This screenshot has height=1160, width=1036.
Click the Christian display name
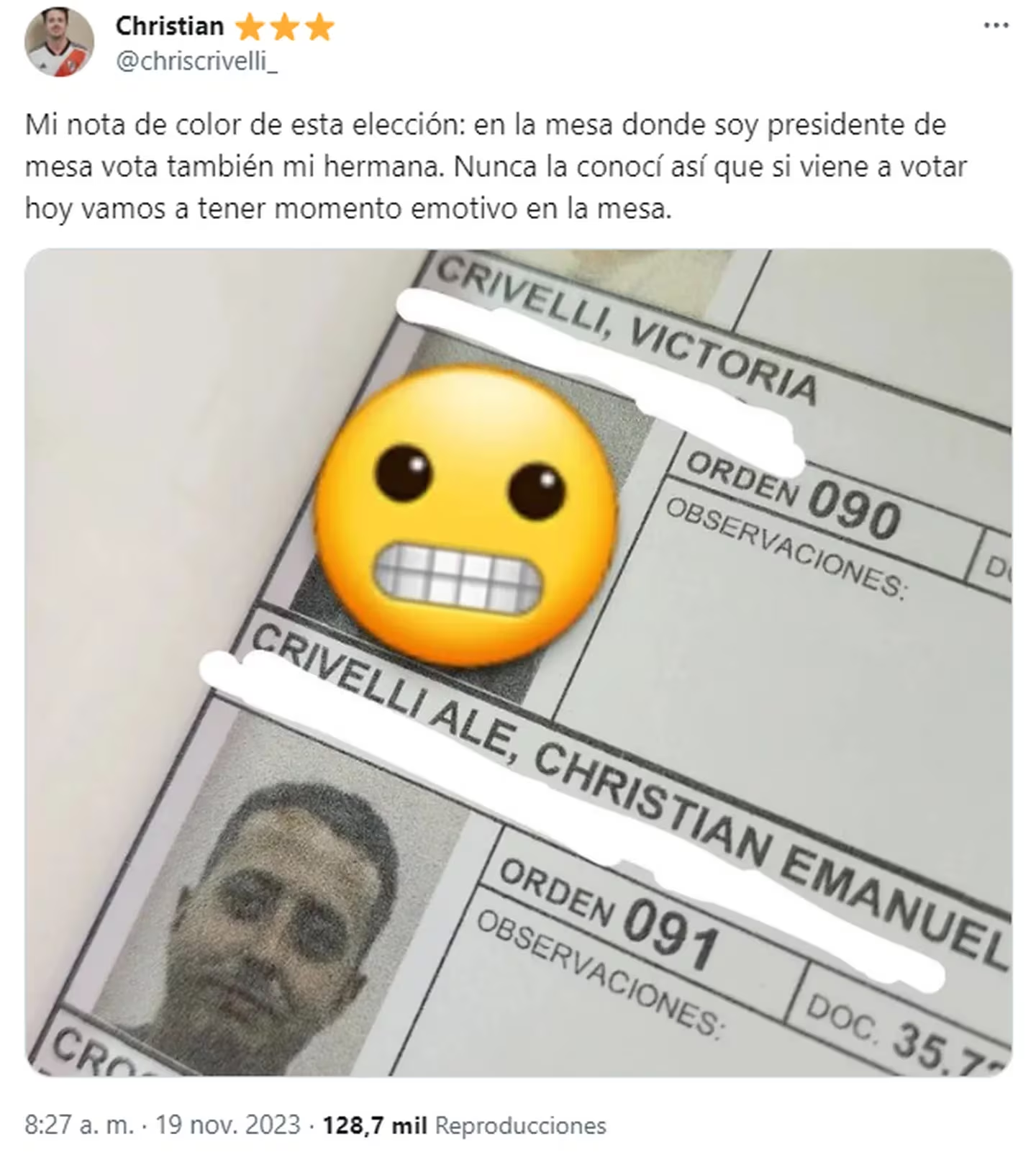(x=170, y=26)
